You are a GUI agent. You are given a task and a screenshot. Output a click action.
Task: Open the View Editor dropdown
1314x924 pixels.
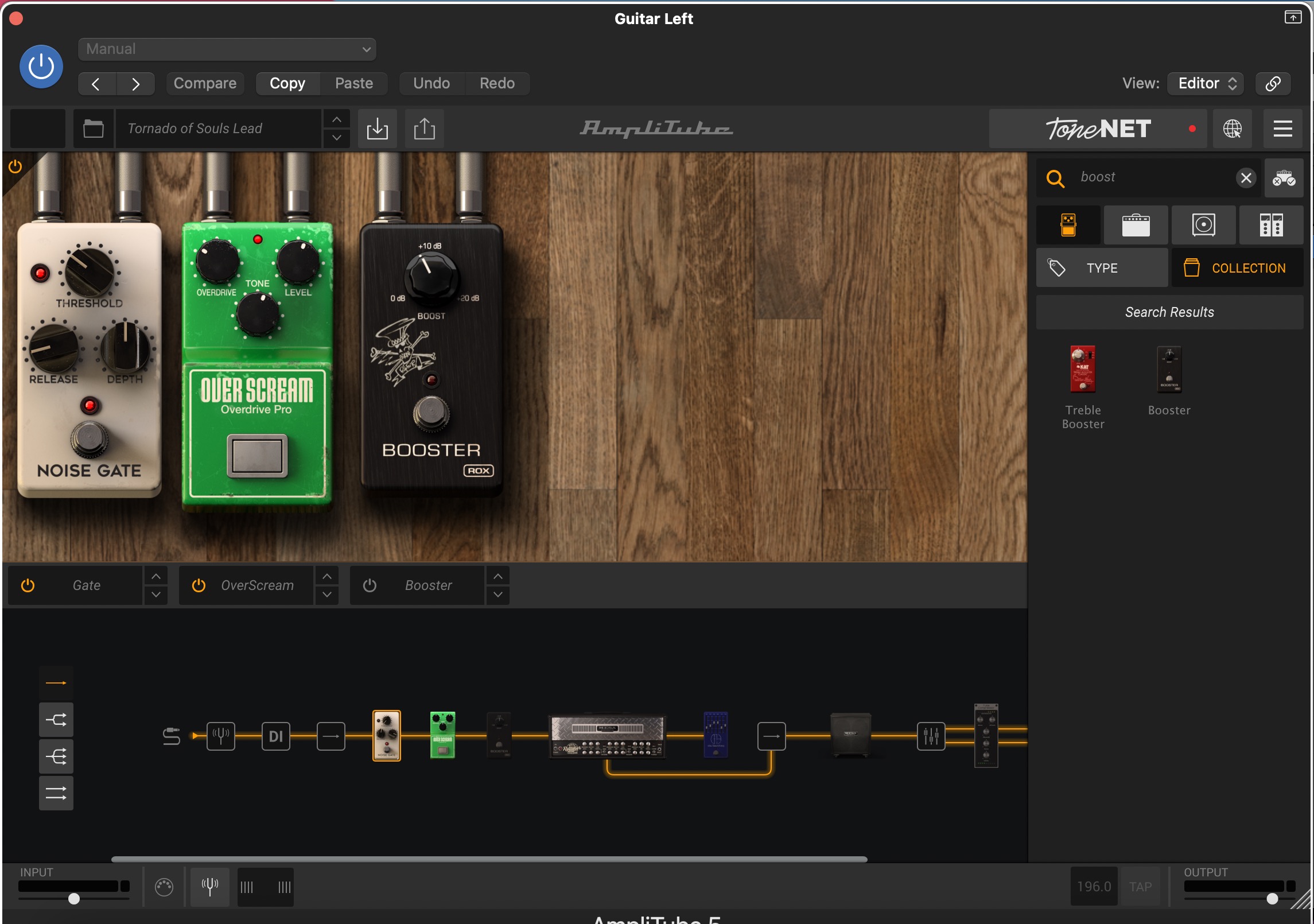click(1206, 84)
